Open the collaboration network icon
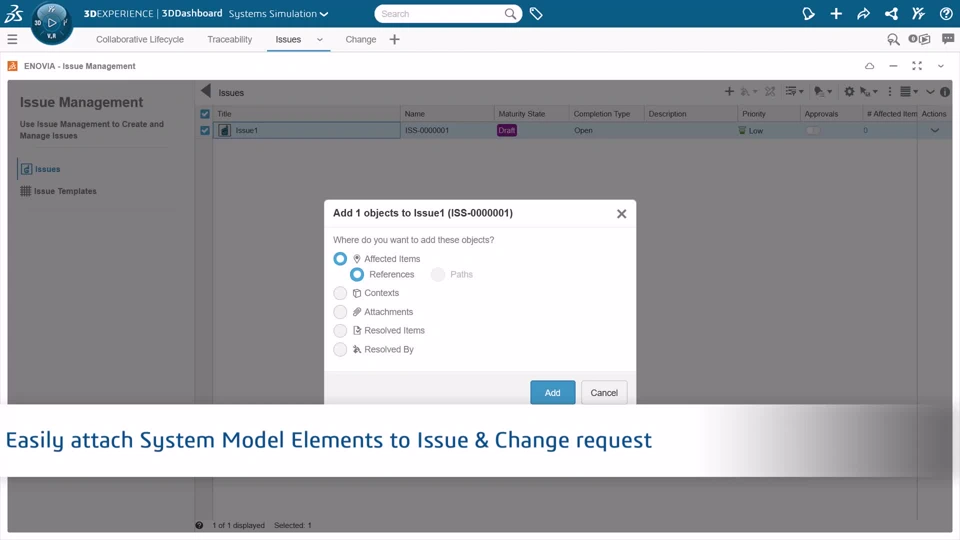The height and width of the screenshot is (540, 960). click(x=891, y=13)
